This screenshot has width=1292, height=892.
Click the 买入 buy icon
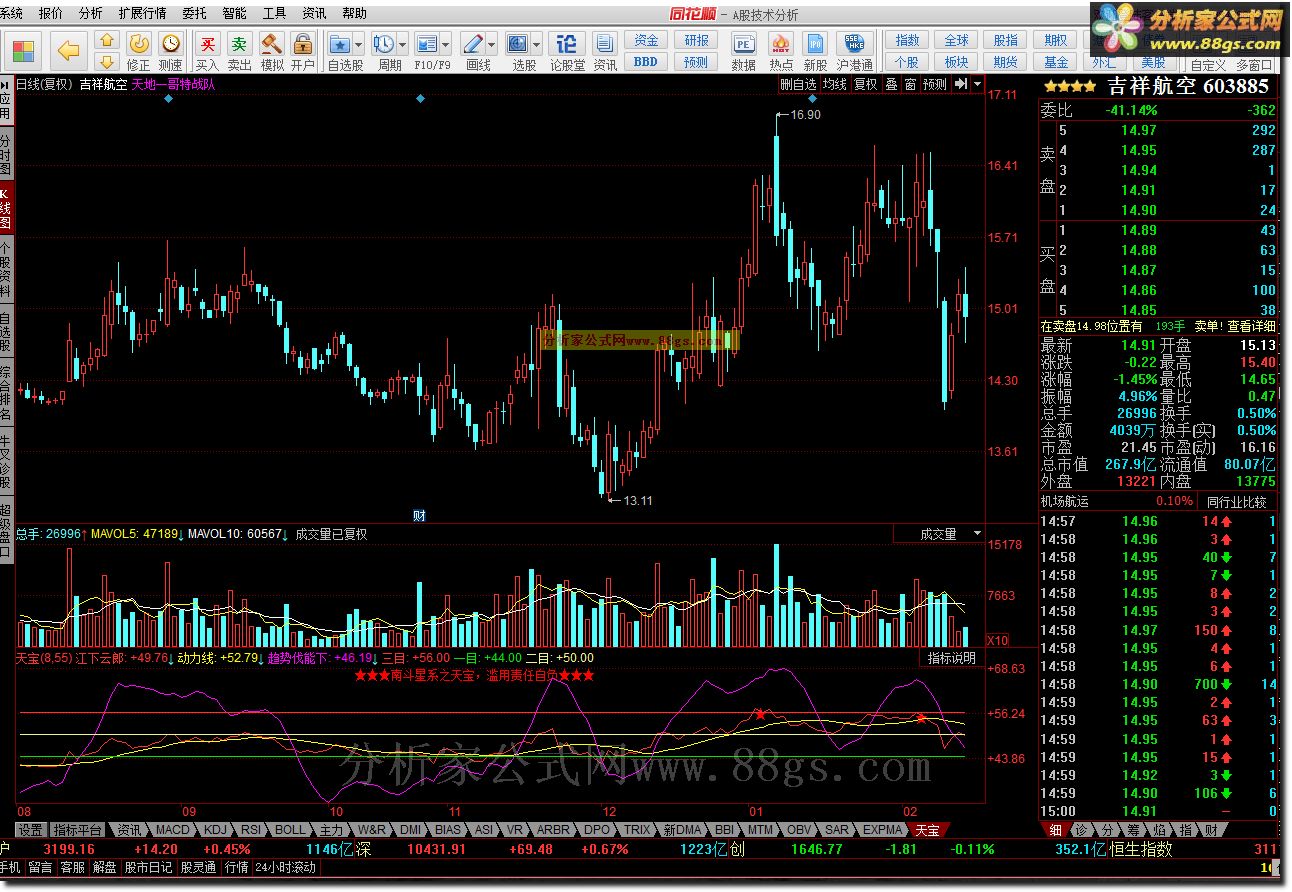pyautogui.click(x=207, y=43)
